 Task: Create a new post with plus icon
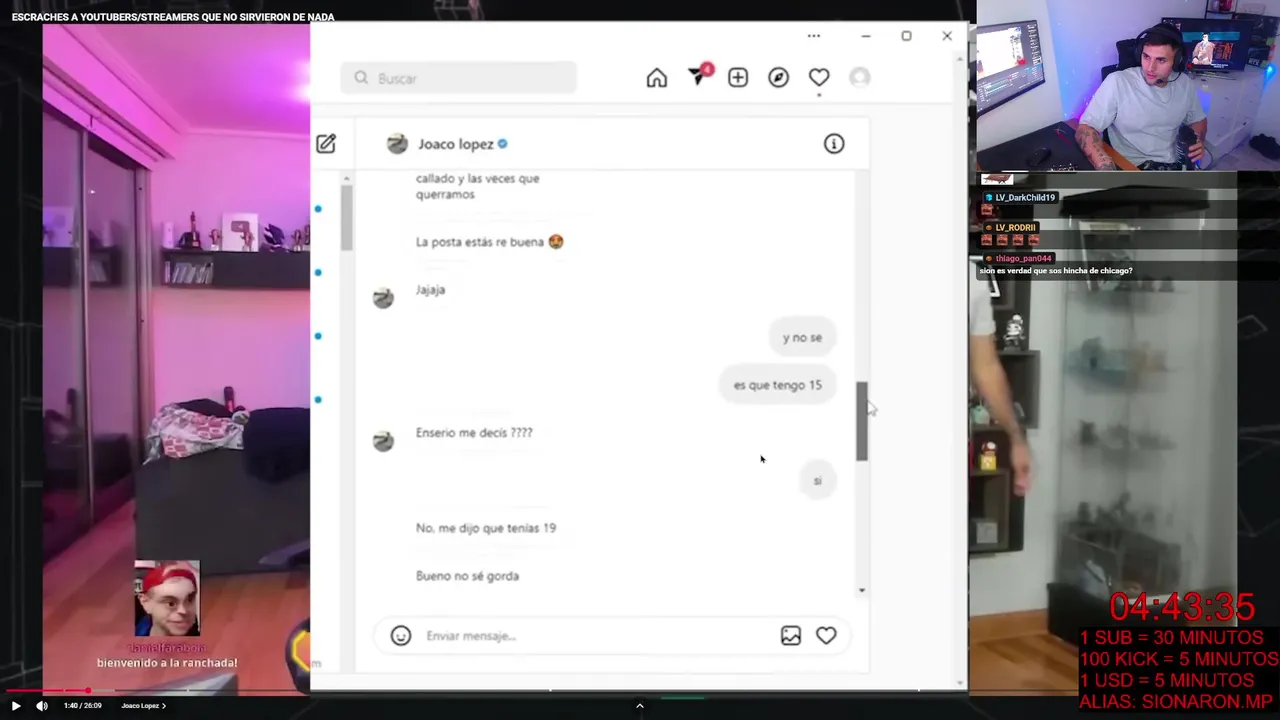click(x=738, y=78)
